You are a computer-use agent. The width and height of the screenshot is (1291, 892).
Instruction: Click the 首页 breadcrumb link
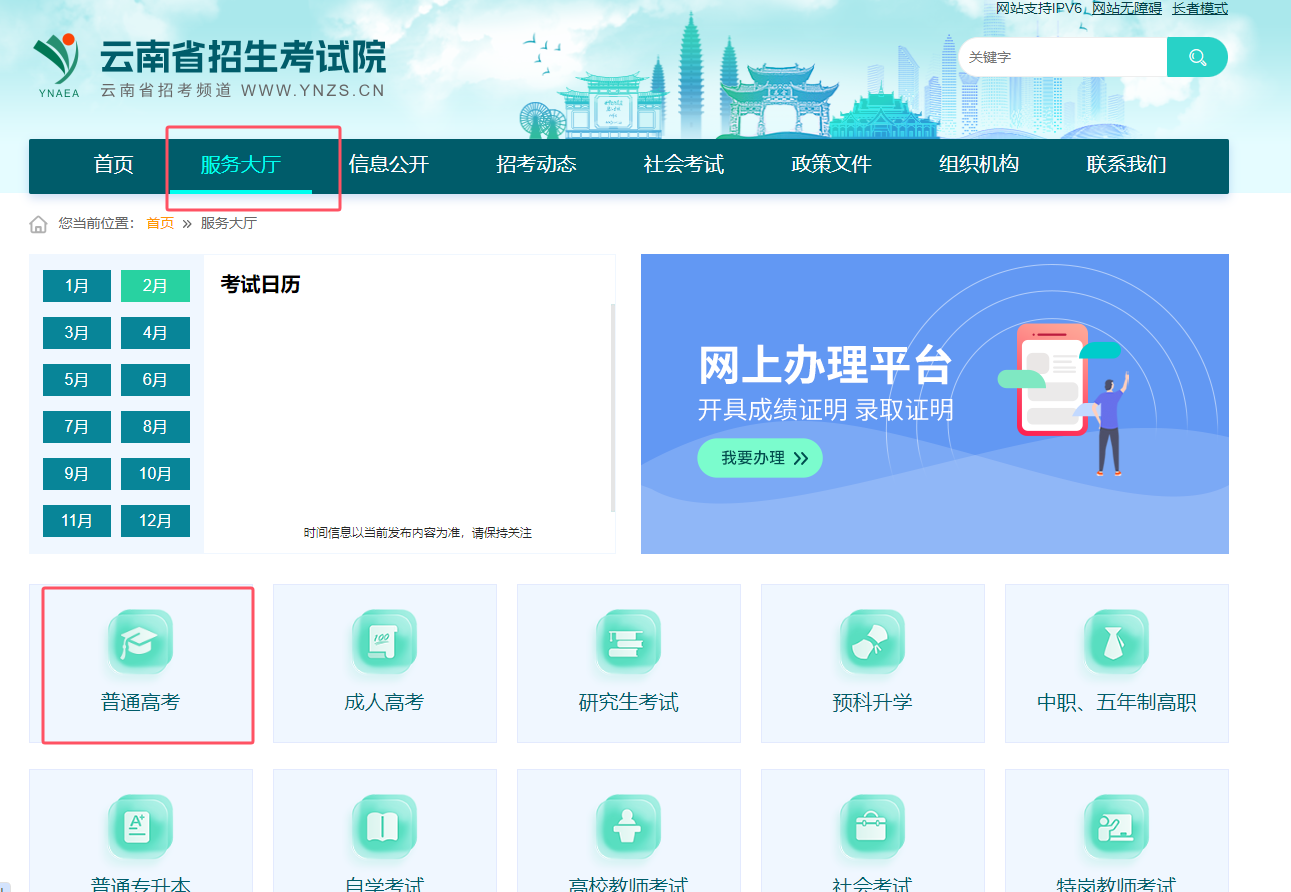[160, 224]
